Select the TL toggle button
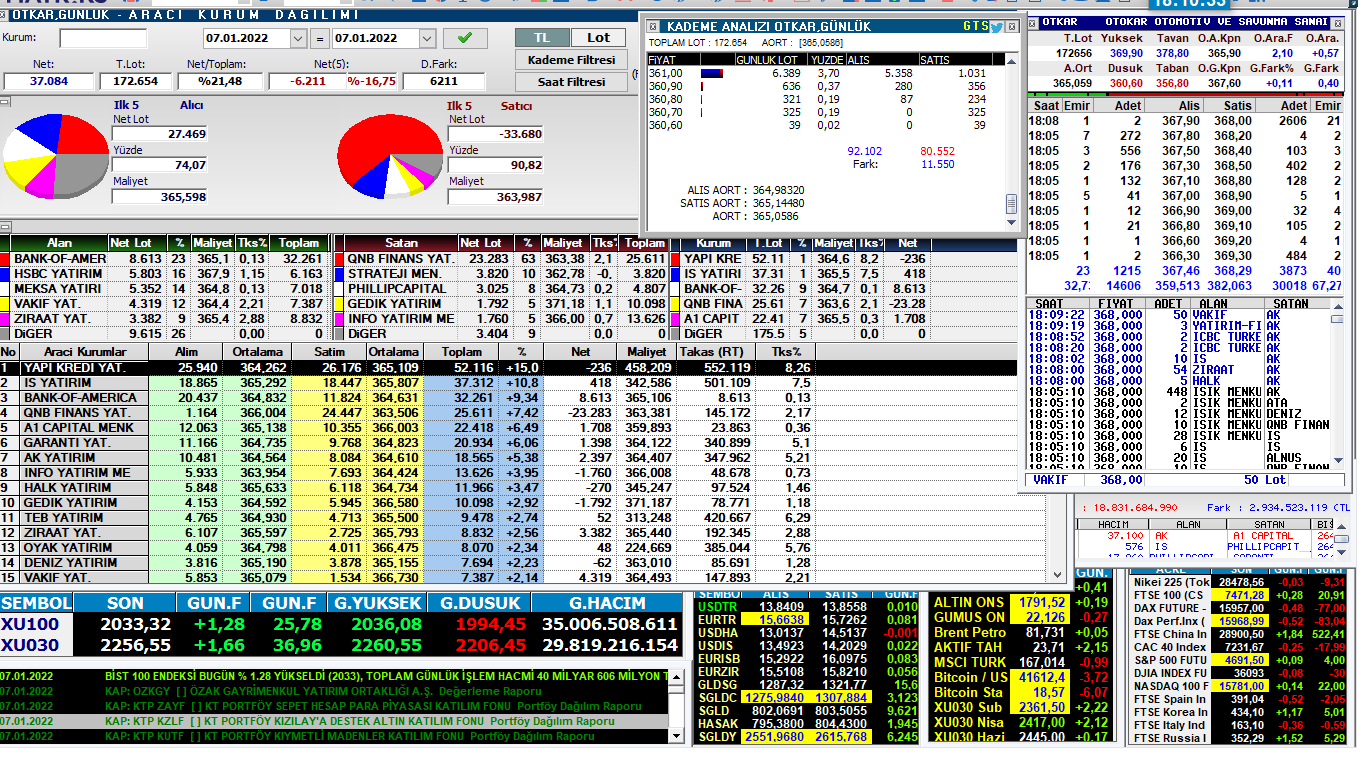This screenshot has height=768, width=1366. coord(542,37)
